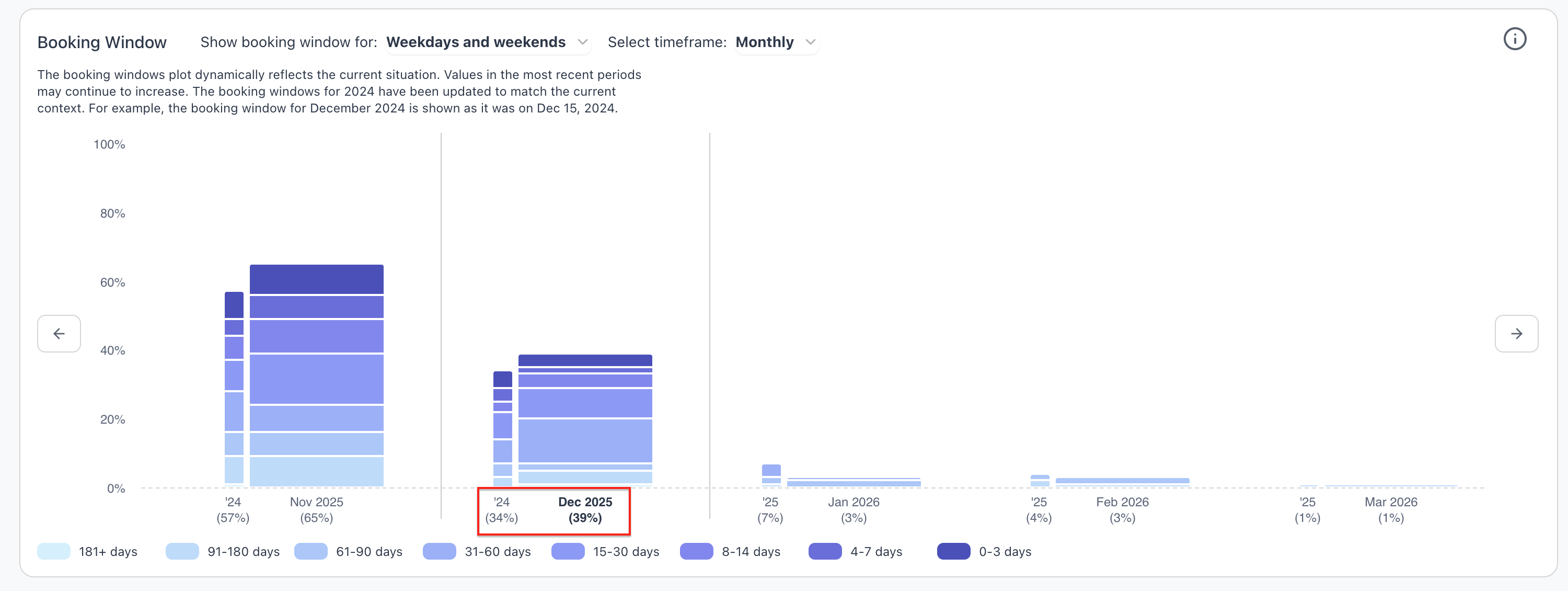Viewport: 1568px width, 591px height.
Task: Click the Feb 2026 bar
Action: (1122, 481)
